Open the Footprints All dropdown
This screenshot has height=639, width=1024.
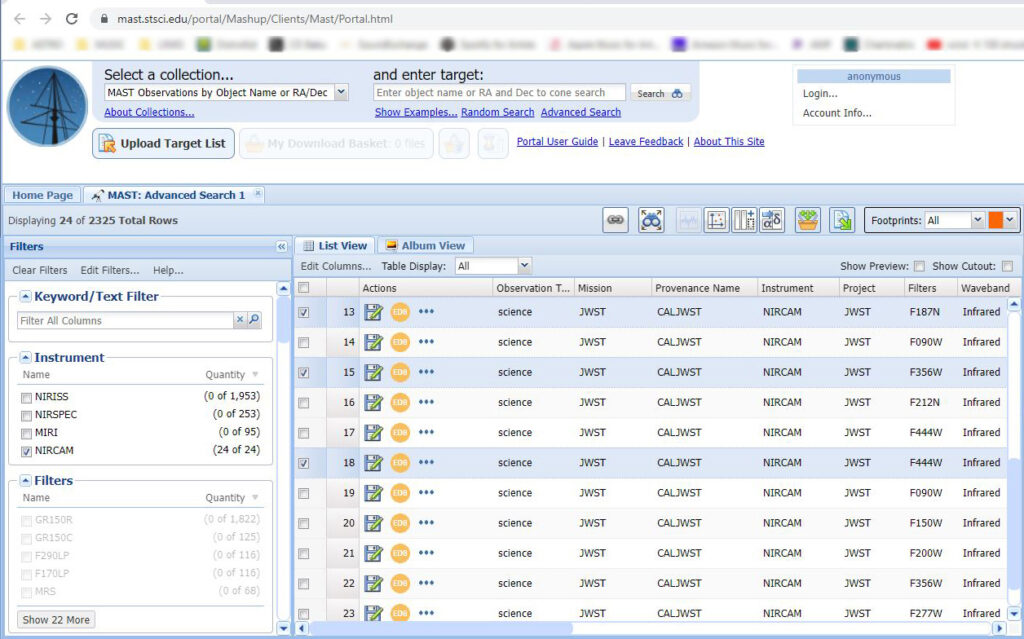click(x=977, y=220)
